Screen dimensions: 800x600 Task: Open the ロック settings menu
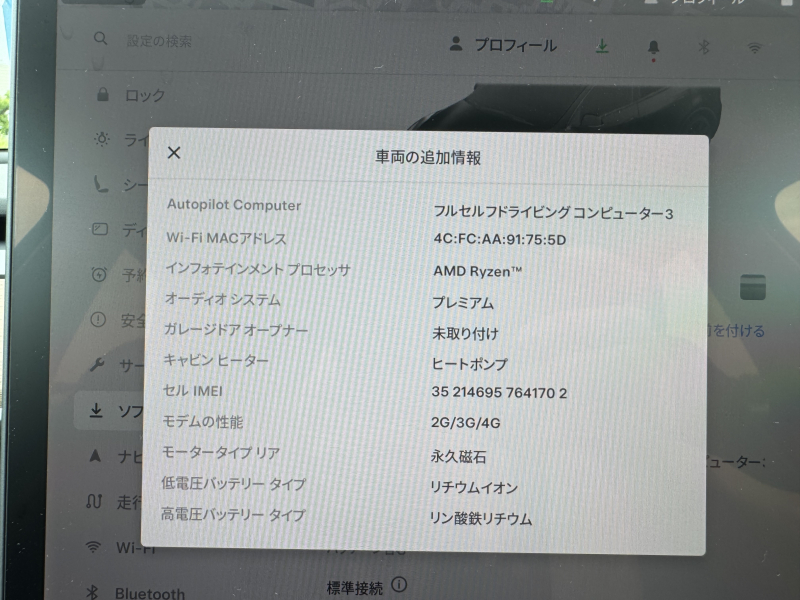[x=131, y=95]
